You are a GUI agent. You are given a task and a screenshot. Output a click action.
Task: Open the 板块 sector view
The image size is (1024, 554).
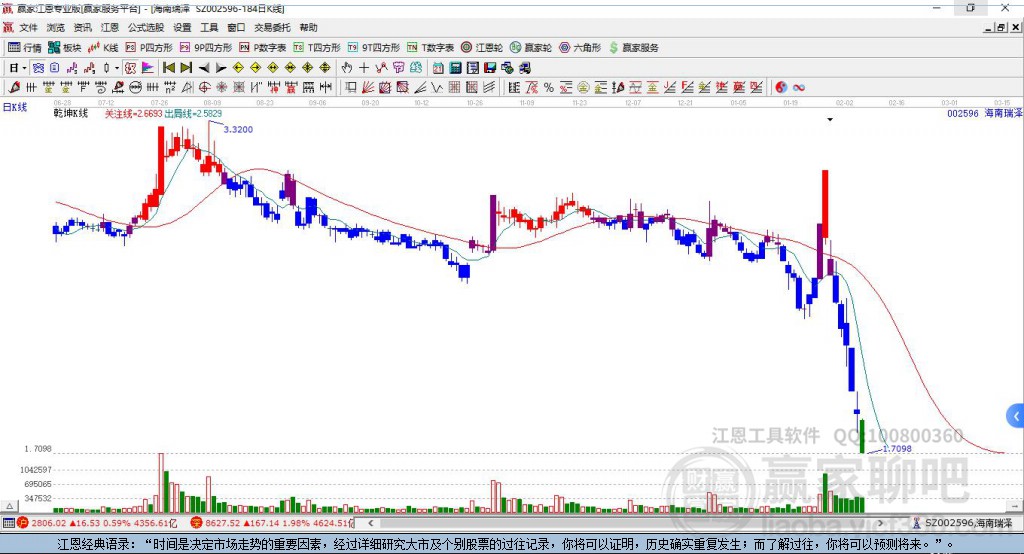pos(64,48)
